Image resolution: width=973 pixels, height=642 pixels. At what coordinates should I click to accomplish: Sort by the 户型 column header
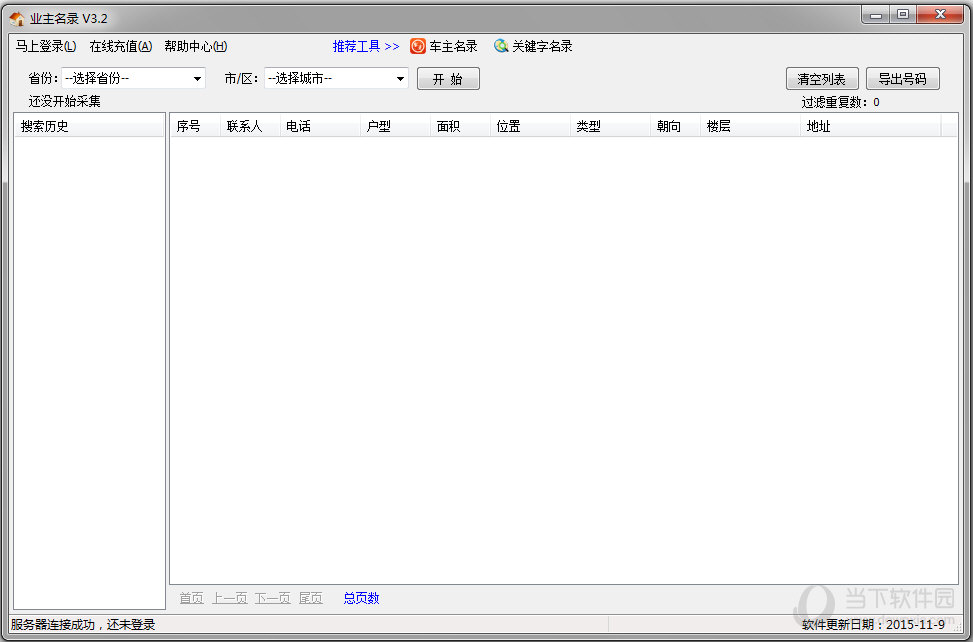tap(396, 126)
